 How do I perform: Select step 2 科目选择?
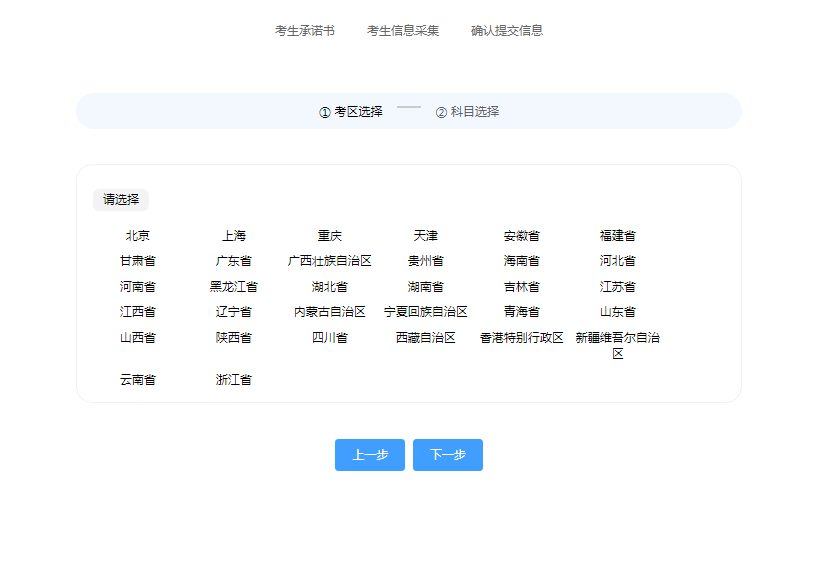467,112
